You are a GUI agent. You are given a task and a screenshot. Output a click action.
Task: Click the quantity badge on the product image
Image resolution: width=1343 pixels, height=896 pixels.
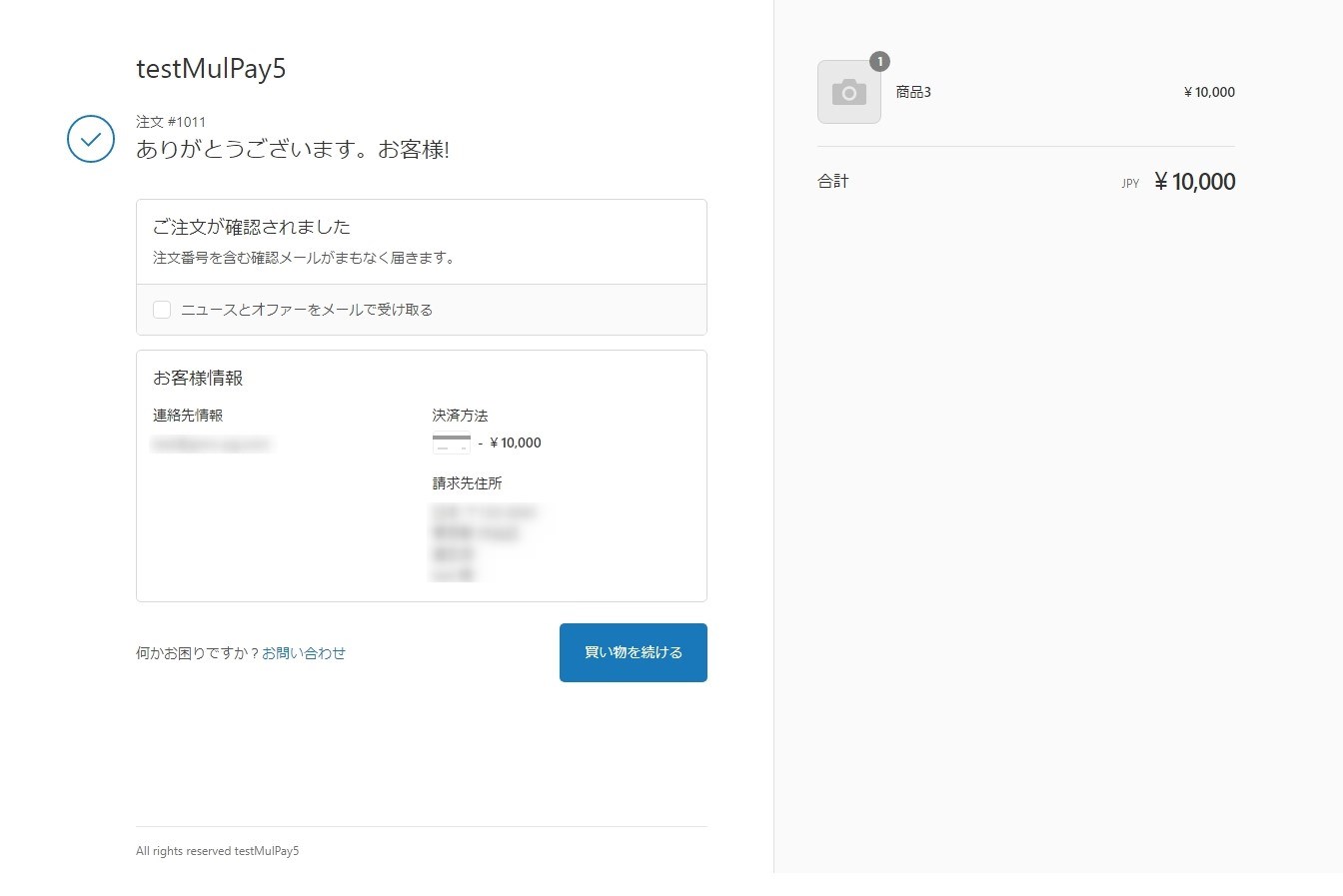[x=878, y=61]
